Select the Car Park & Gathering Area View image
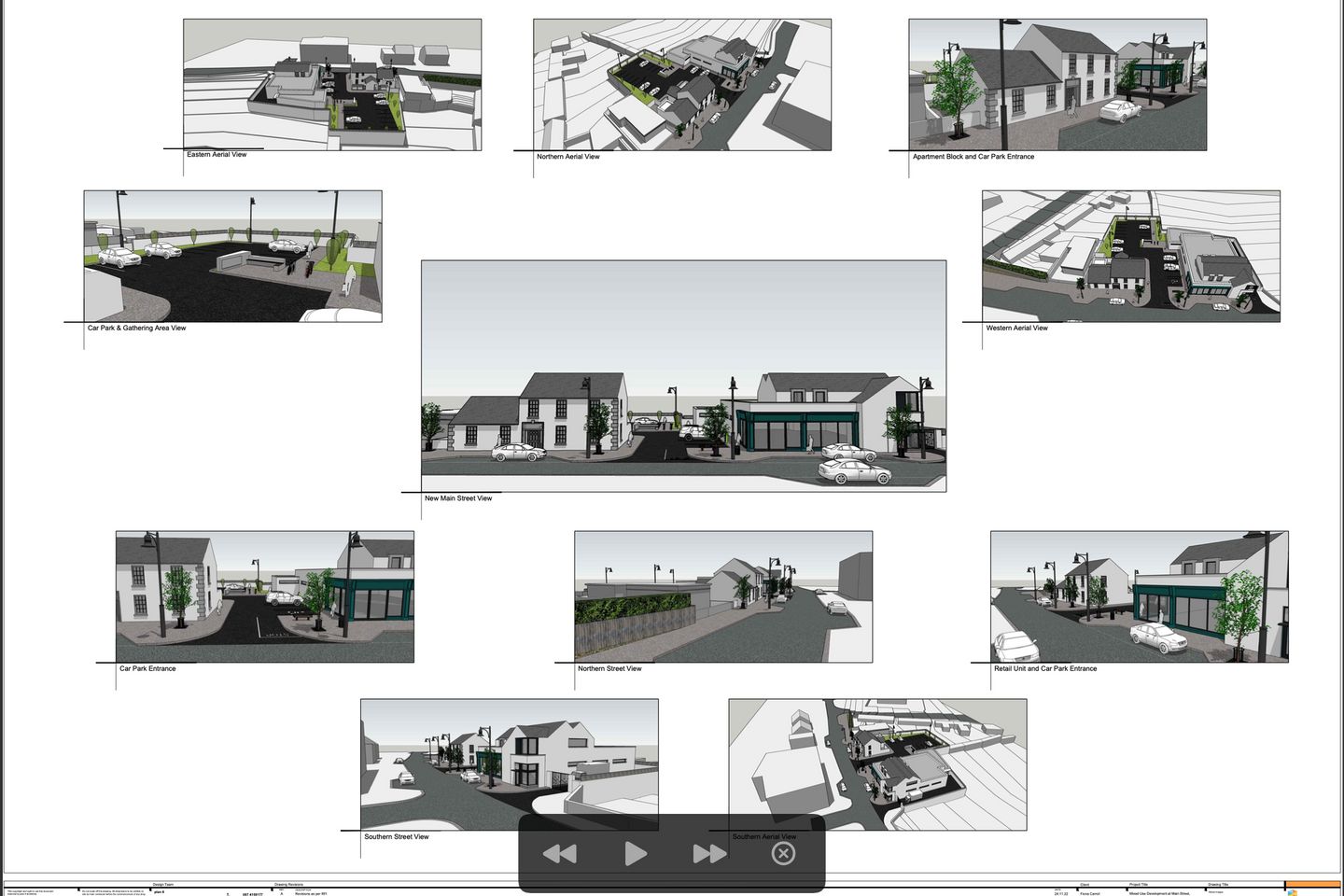Image resolution: width=1344 pixels, height=896 pixels. 232,255
